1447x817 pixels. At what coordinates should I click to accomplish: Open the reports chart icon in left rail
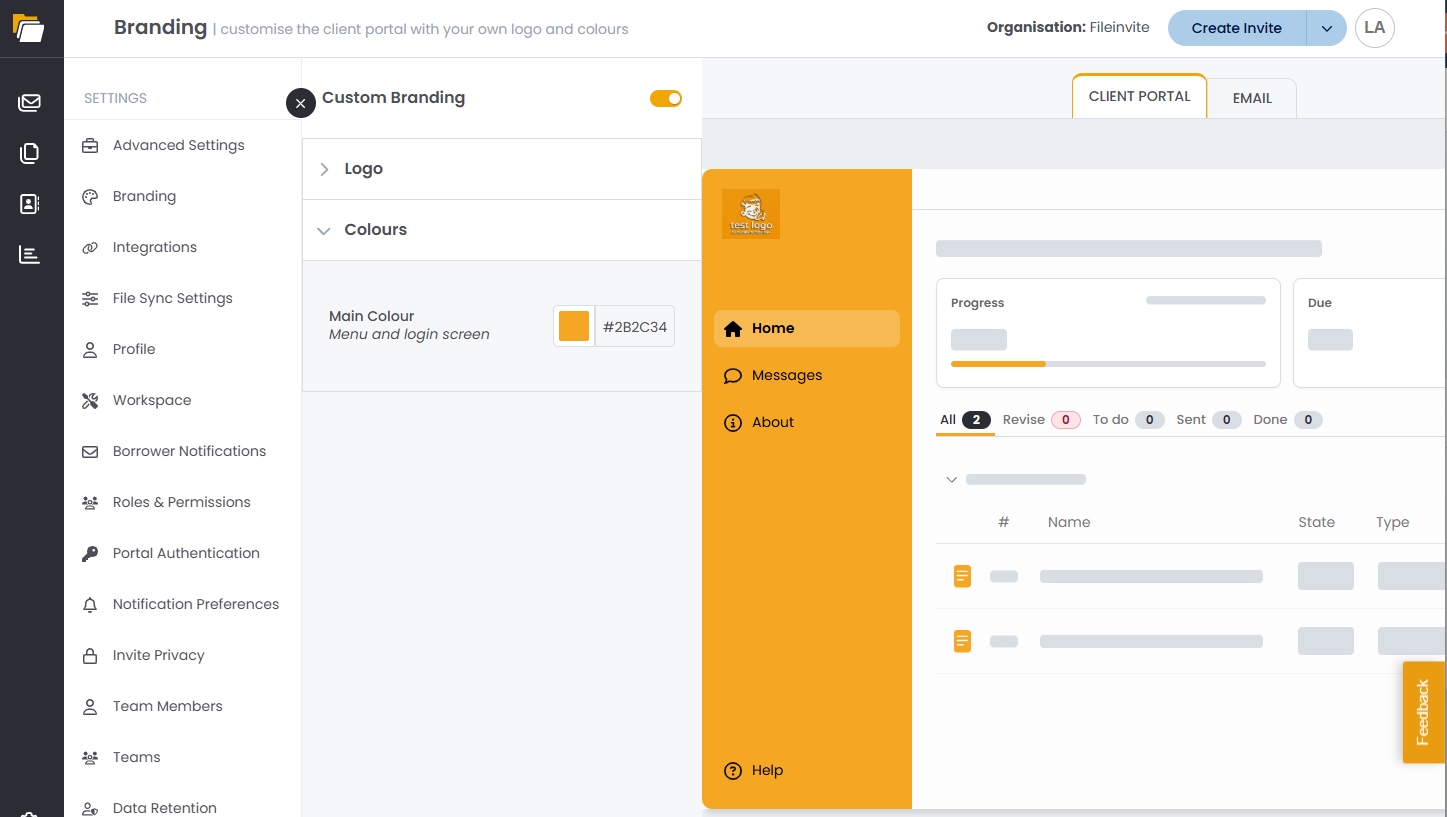coord(30,255)
